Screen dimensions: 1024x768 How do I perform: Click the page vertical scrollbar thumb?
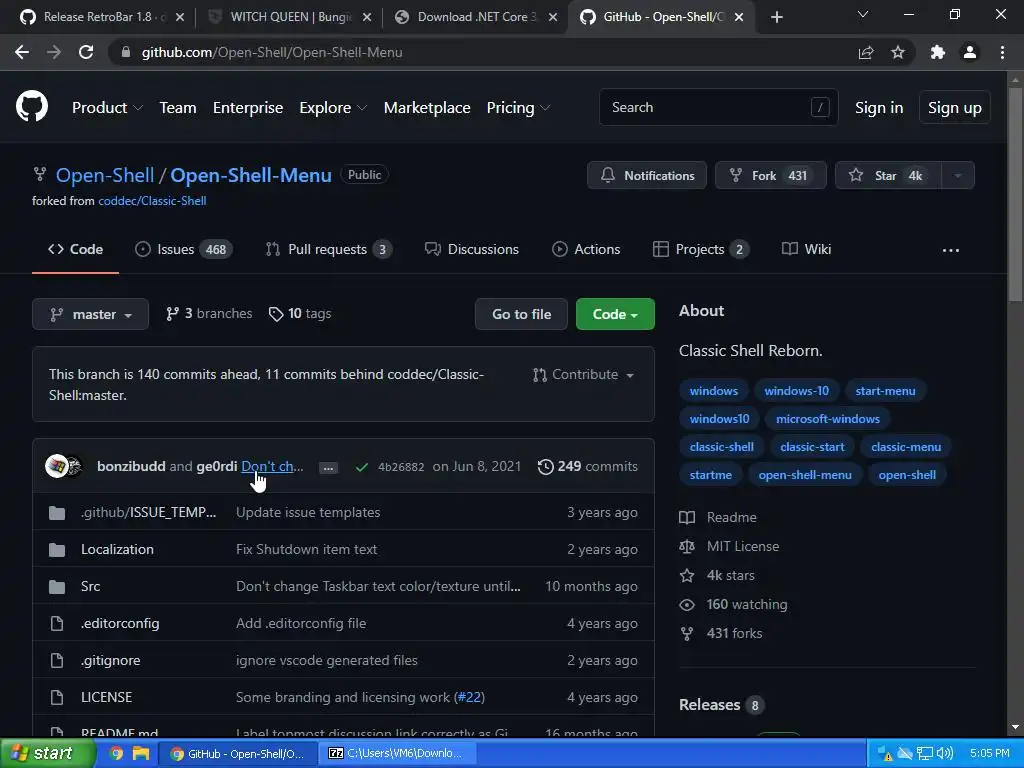point(1015,197)
